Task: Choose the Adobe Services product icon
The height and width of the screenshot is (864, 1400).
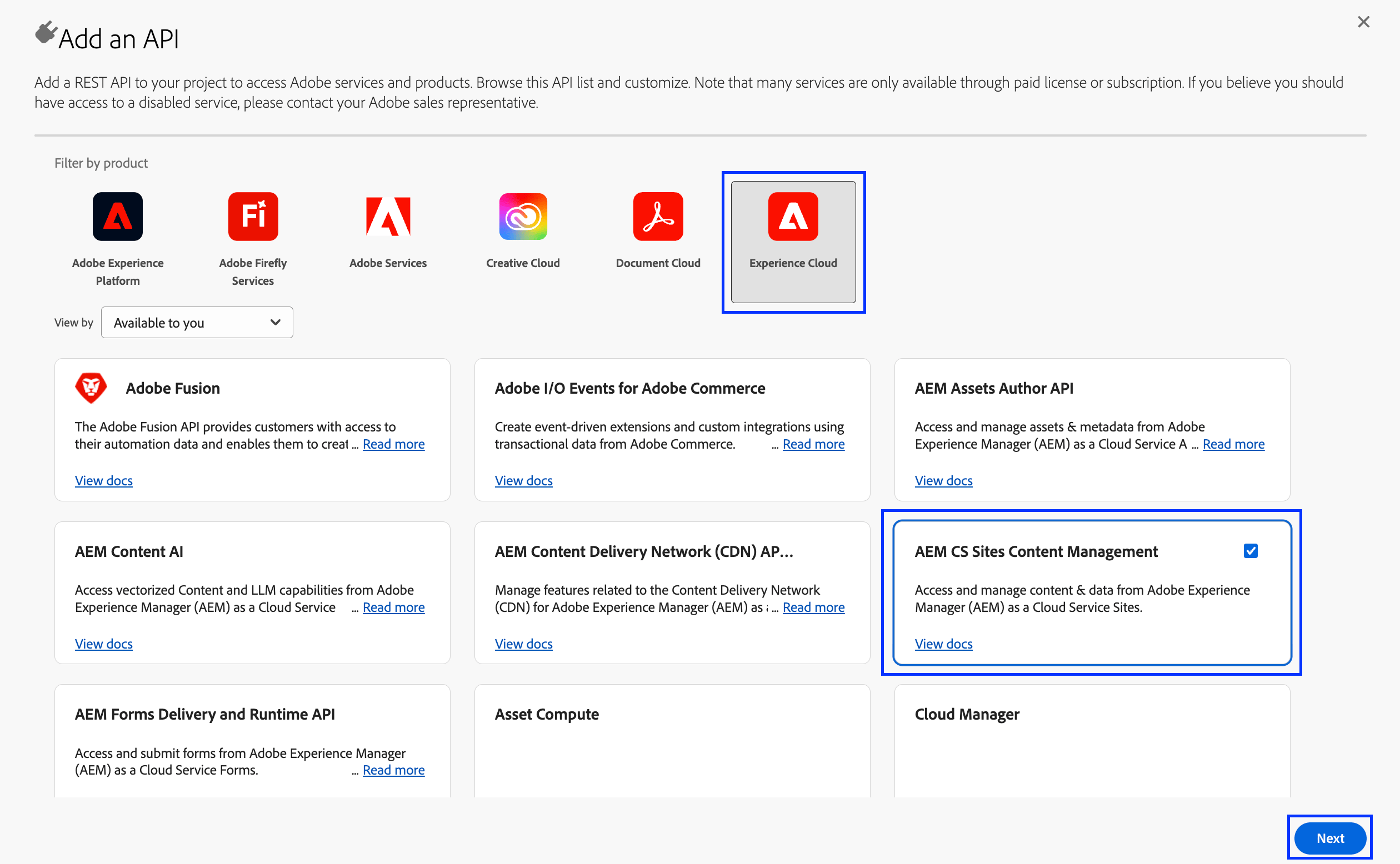Action: pyautogui.click(x=388, y=216)
